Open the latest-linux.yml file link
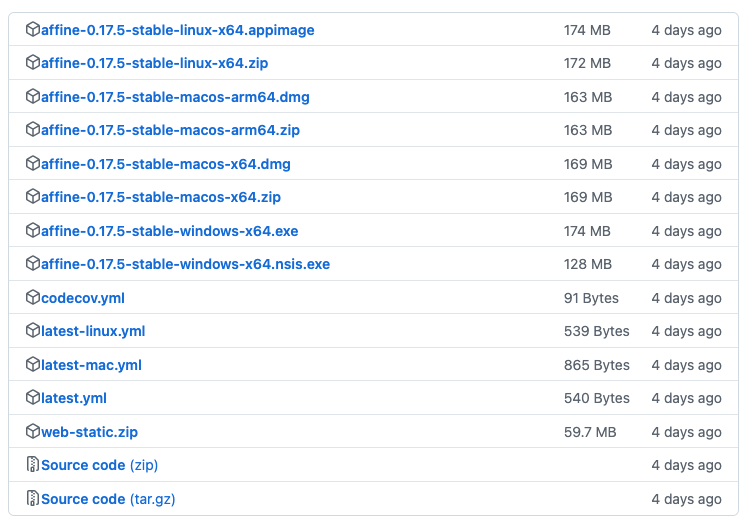 (93, 331)
